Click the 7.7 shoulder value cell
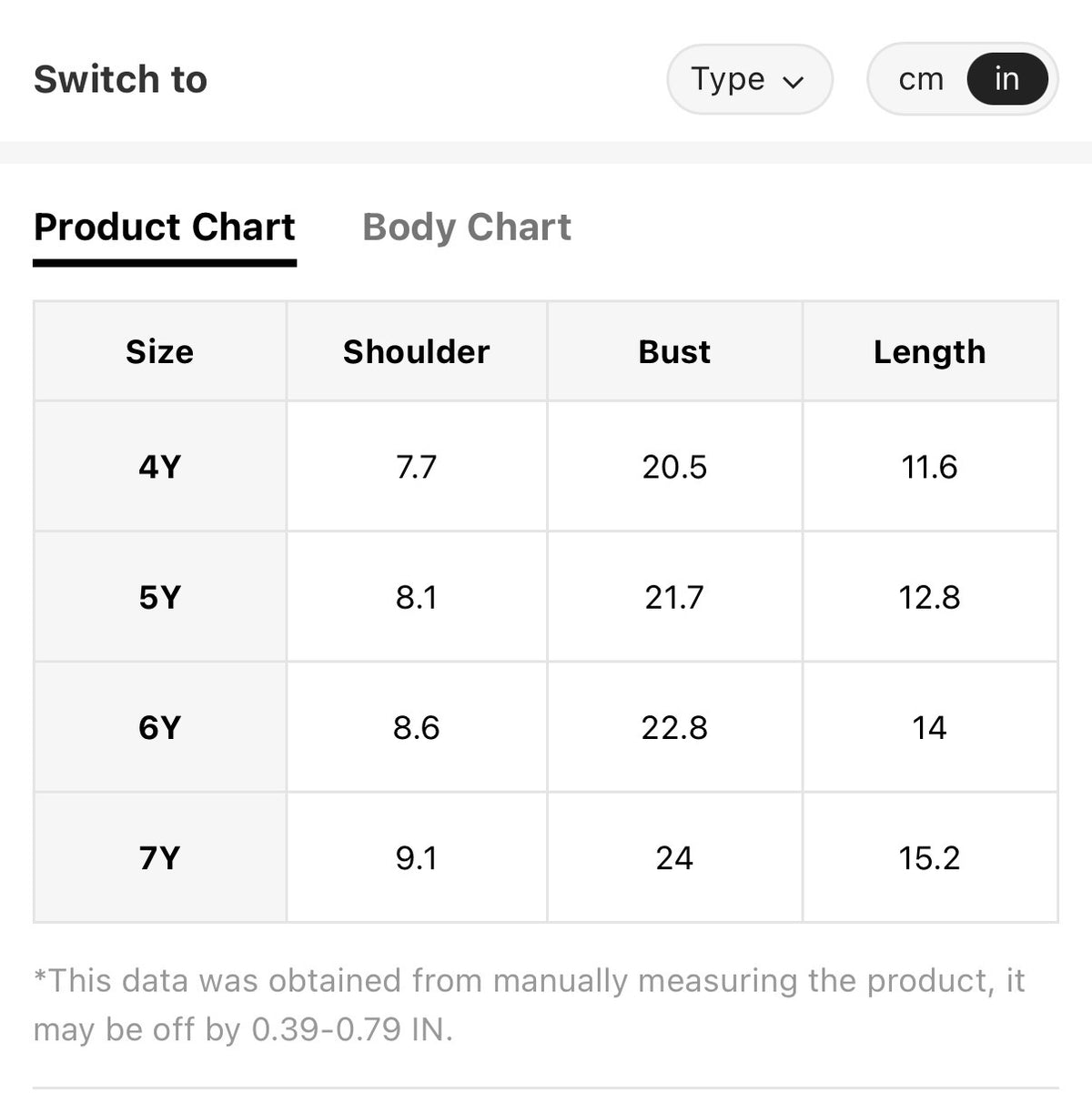Image resolution: width=1092 pixels, height=1093 pixels. pyautogui.click(x=417, y=467)
